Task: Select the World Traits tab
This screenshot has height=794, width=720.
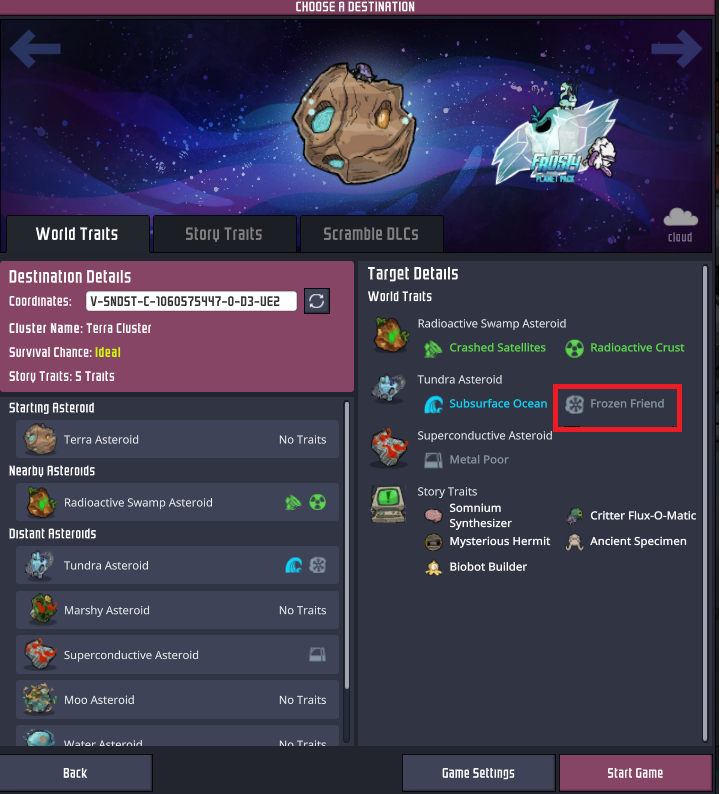Action: click(x=77, y=234)
